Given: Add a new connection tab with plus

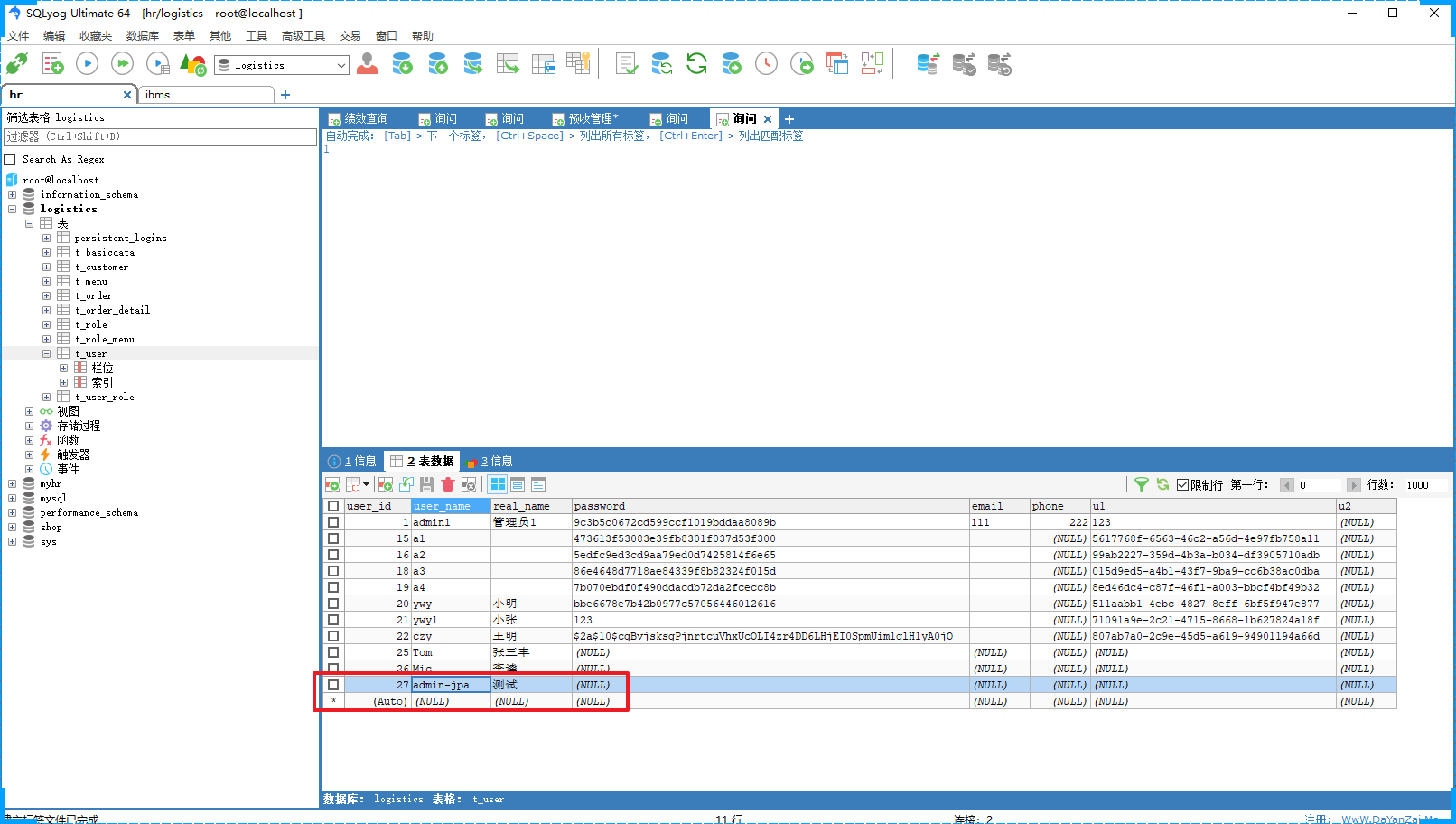Looking at the screenshot, I should [285, 94].
